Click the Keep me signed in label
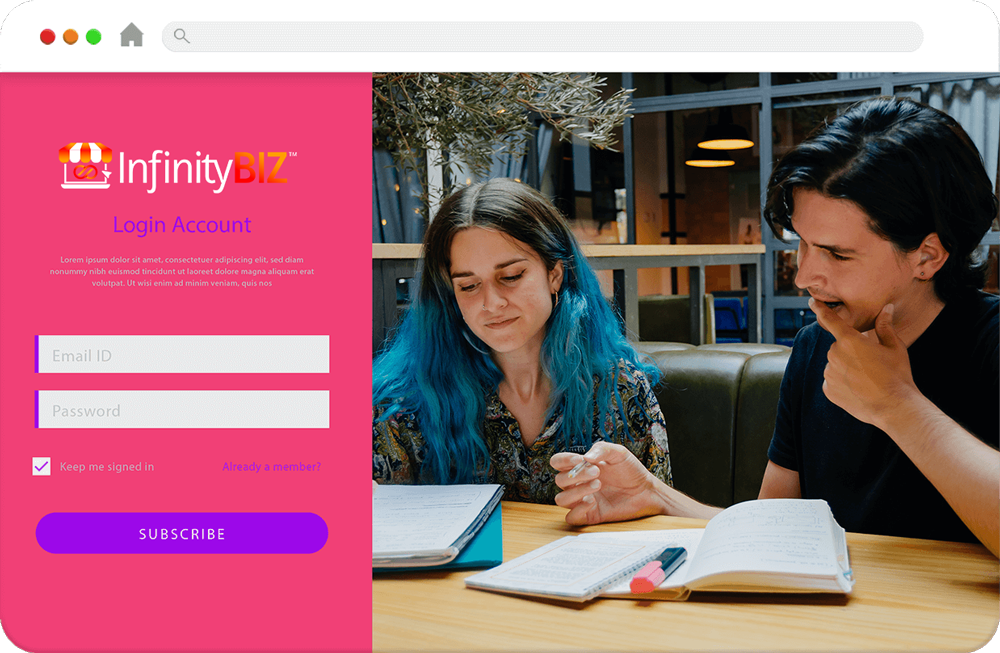 coord(107,467)
